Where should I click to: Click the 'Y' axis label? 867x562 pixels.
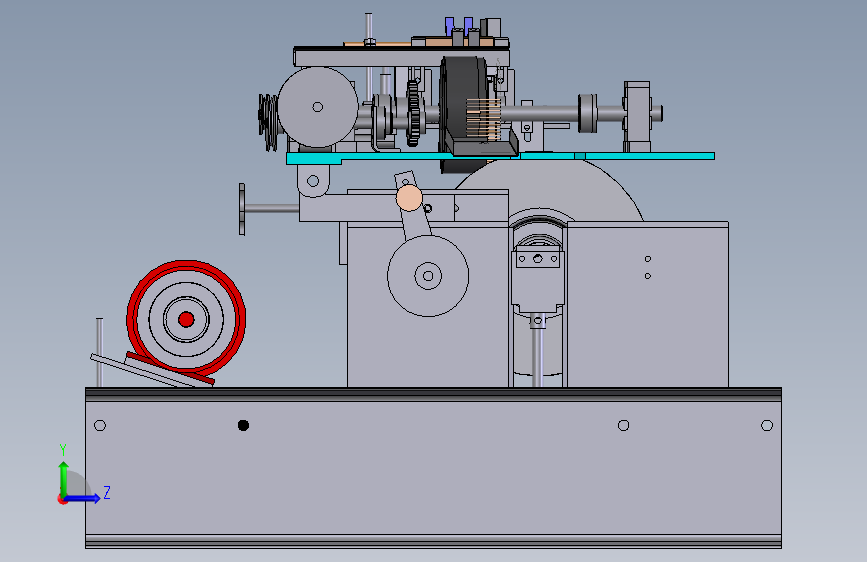click(x=63, y=450)
